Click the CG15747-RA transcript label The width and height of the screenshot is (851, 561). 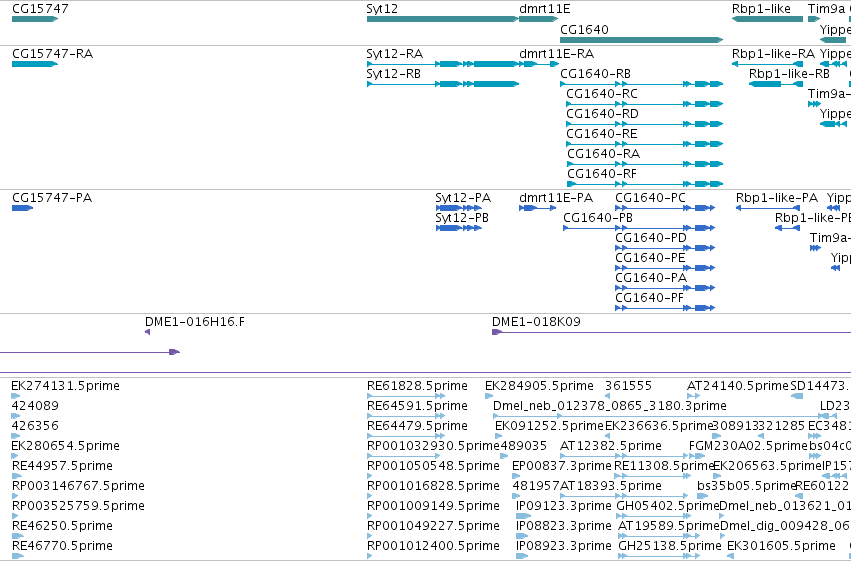[52, 54]
